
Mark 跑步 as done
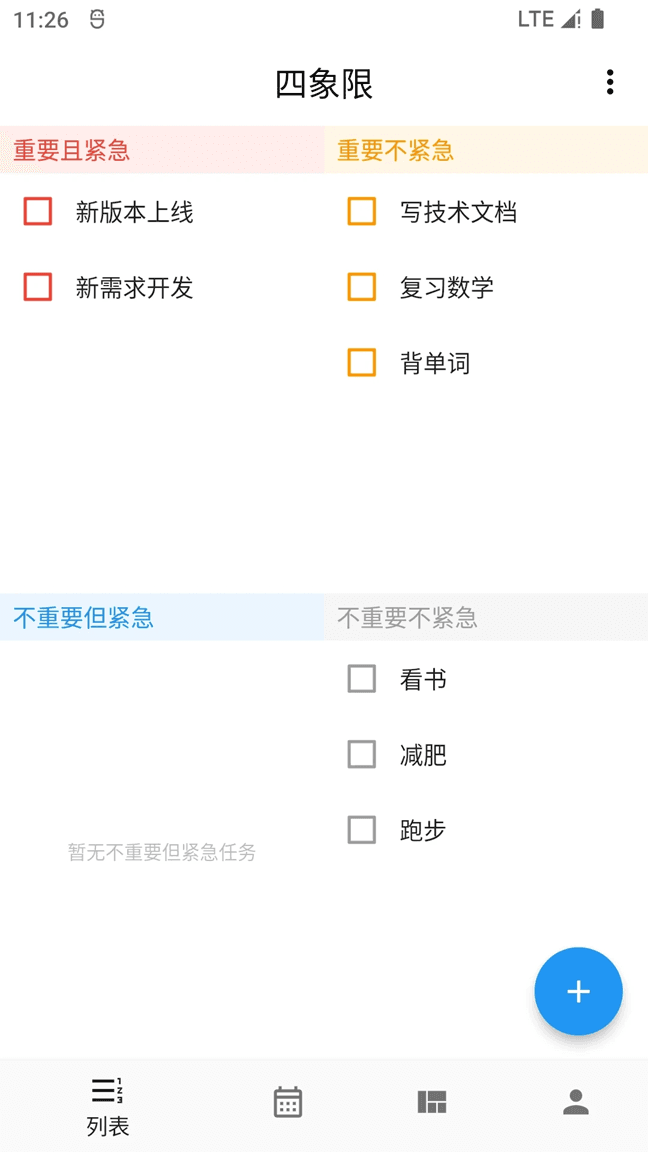(x=362, y=830)
